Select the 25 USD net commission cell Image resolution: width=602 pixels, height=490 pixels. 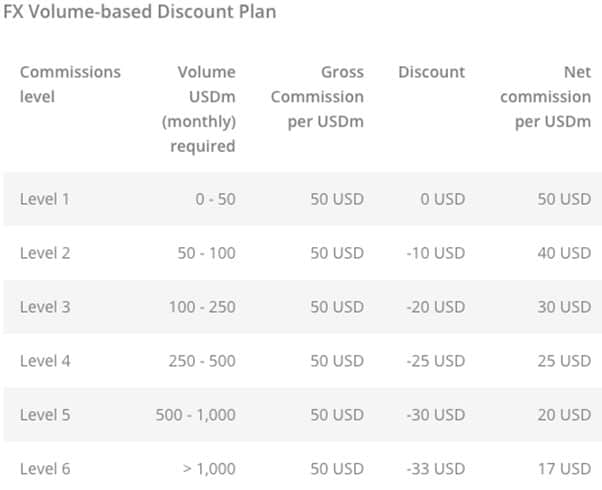564,361
